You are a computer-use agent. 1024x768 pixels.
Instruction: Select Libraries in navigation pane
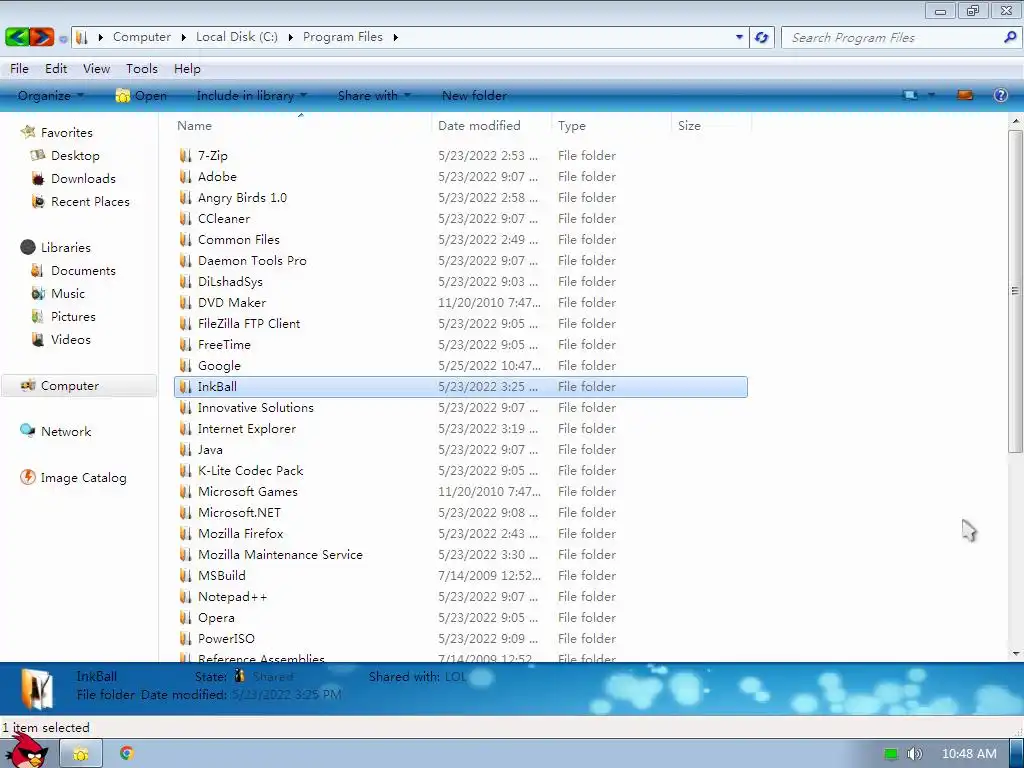pyautogui.click(x=65, y=248)
